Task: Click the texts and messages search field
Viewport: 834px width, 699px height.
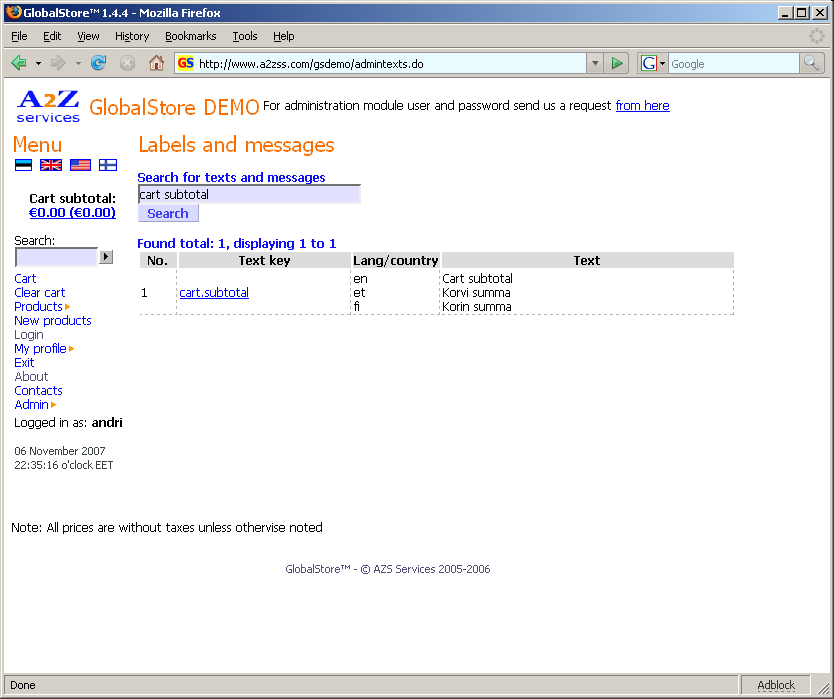Action: [x=249, y=195]
